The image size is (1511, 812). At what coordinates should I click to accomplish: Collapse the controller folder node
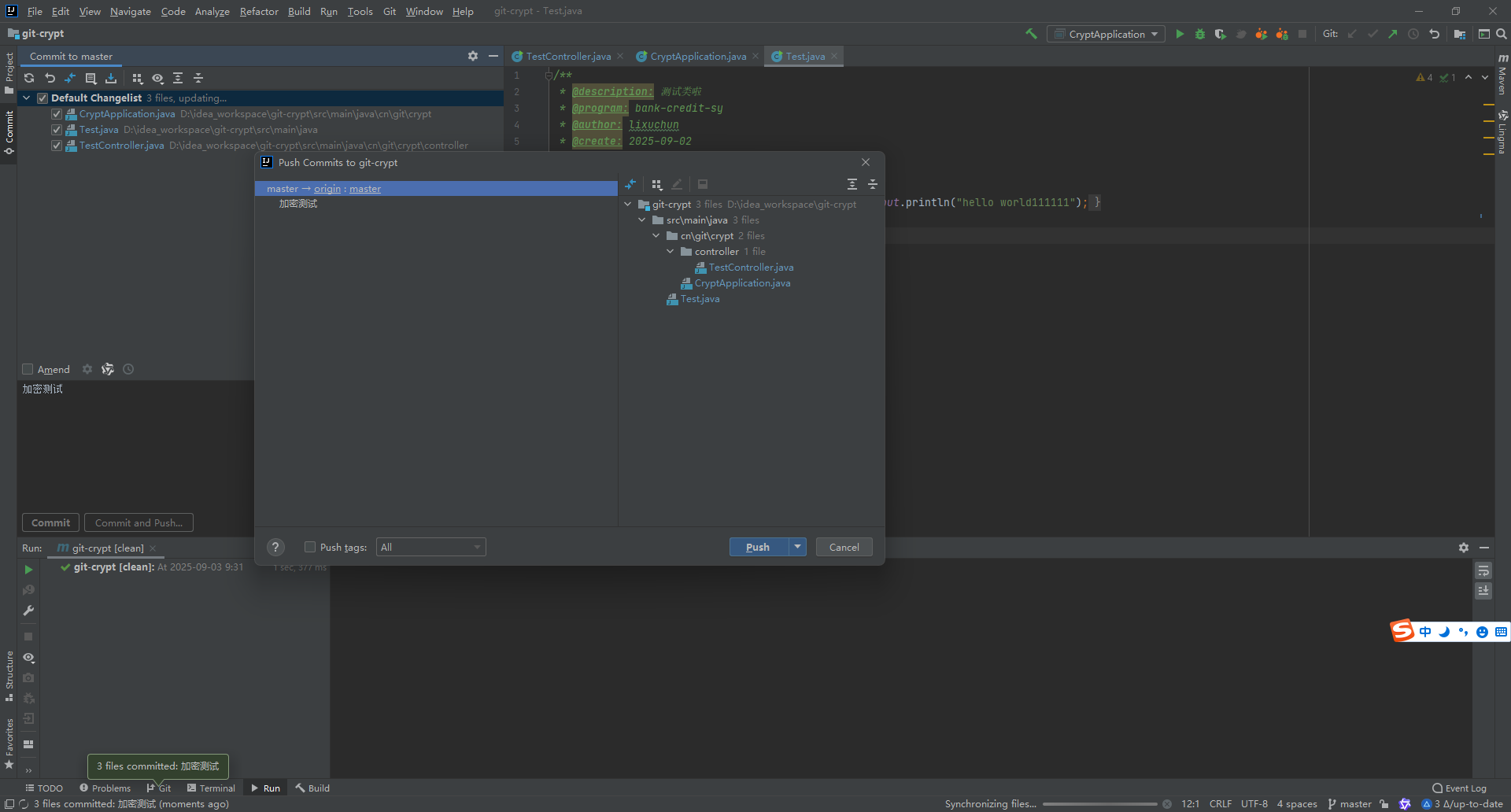coord(671,252)
